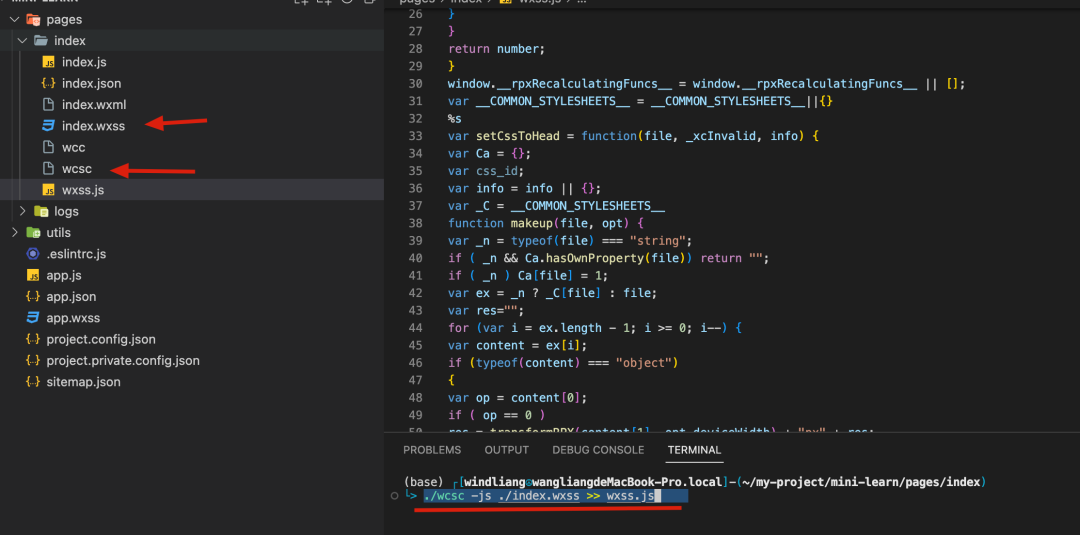Open the sitemap.json file
The width and height of the screenshot is (1080, 535).
[x=83, y=382]
